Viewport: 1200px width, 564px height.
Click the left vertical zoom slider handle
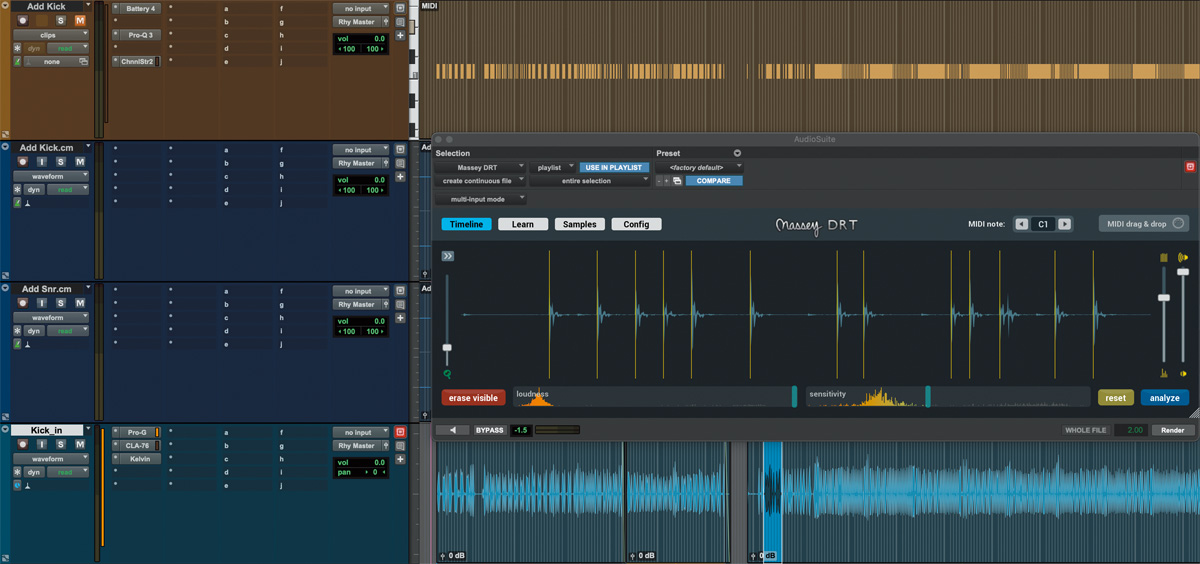pos(447,347)
